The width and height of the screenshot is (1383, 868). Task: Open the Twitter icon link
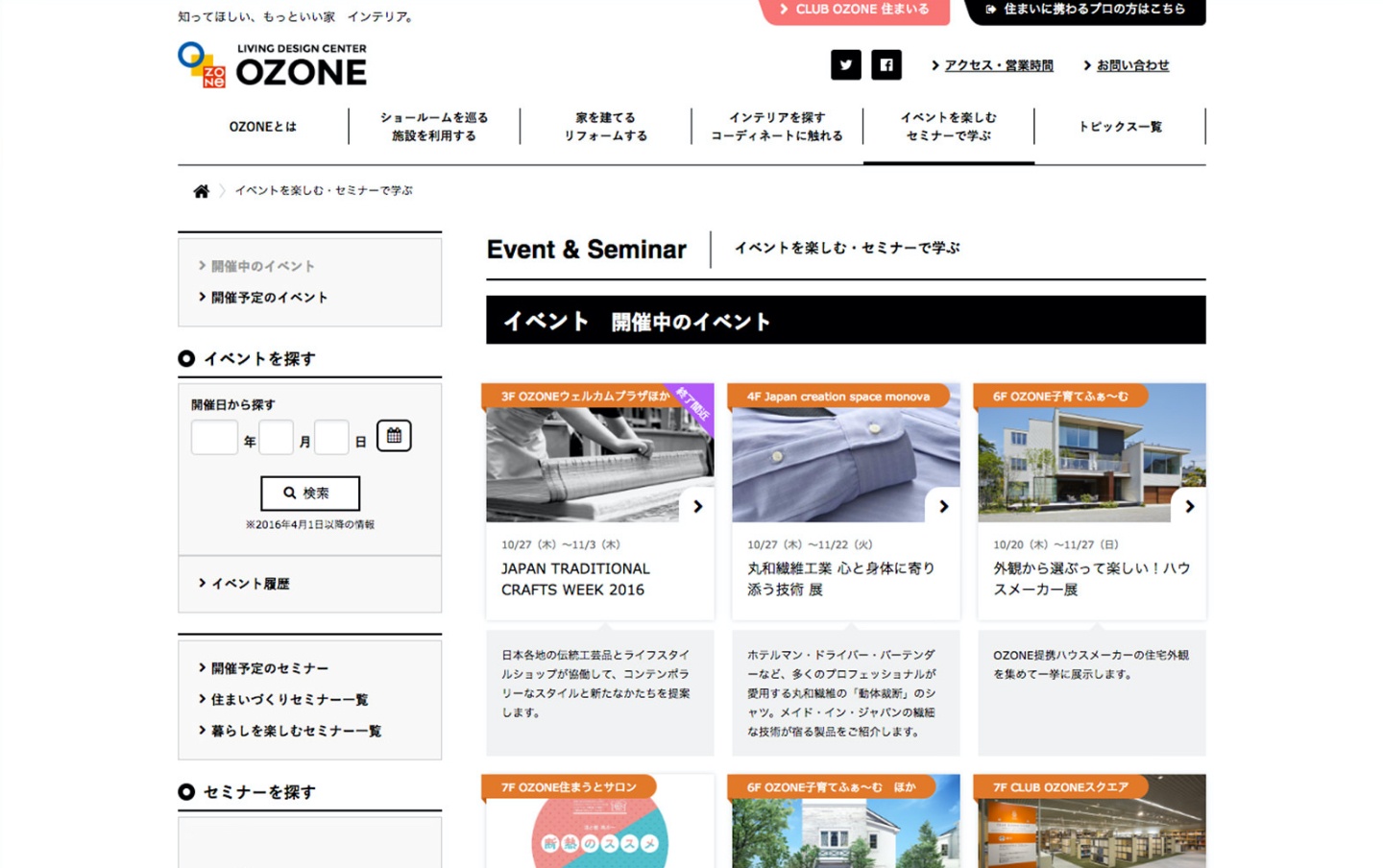[x=845, y=65]
